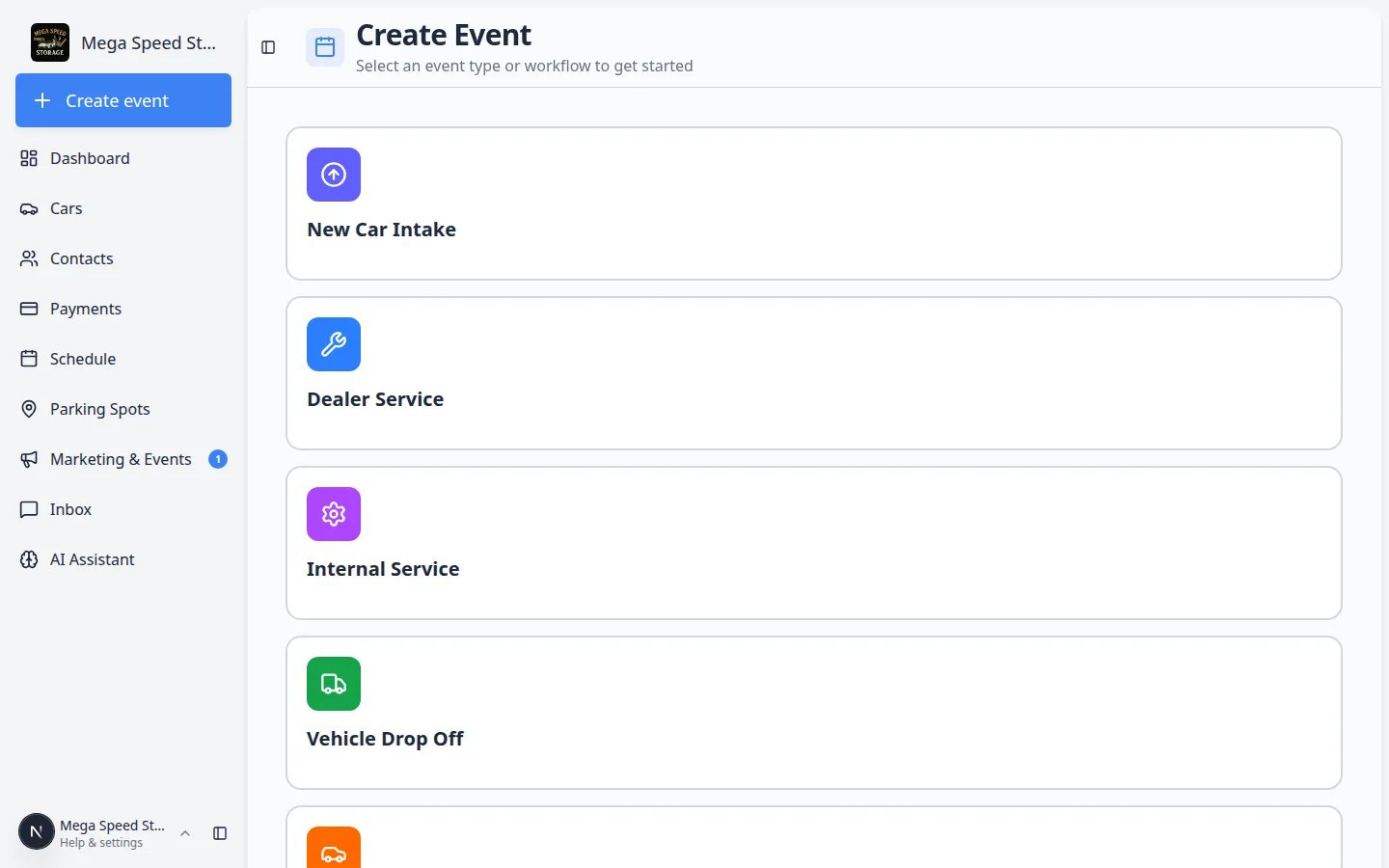Toggle sidebar using the top header button
Viewport: 1389px width, 868px height.
268,47
